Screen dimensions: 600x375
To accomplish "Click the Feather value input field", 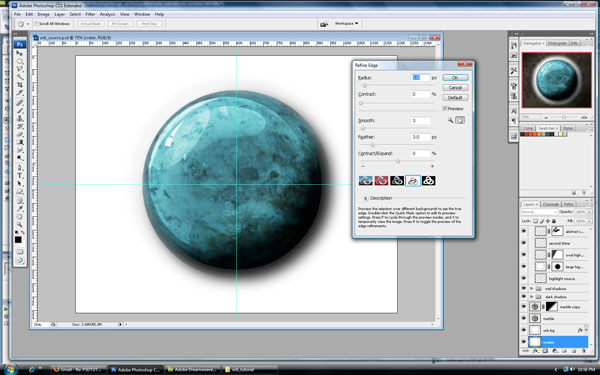I will 420,137.
